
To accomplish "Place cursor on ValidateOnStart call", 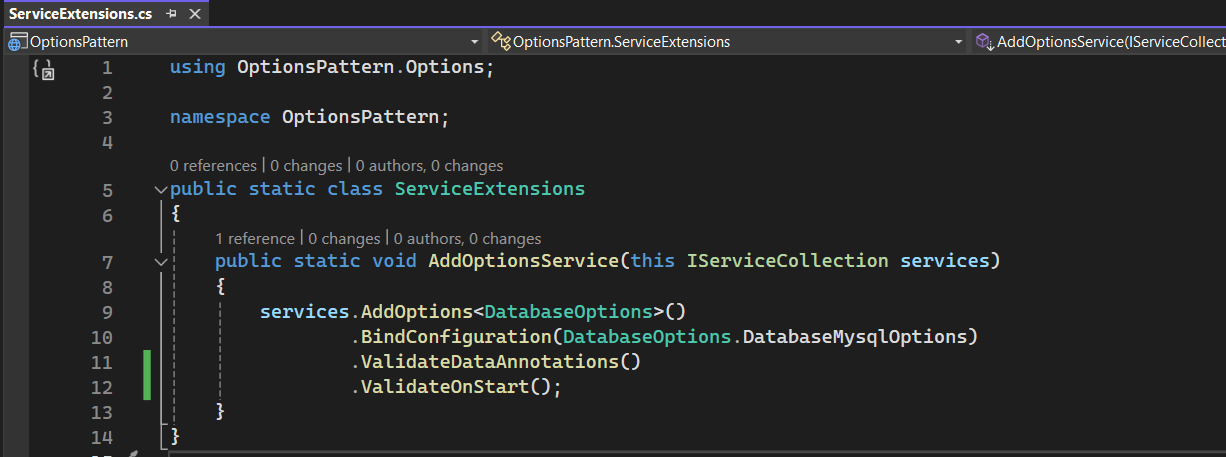I will coord(444,386).
